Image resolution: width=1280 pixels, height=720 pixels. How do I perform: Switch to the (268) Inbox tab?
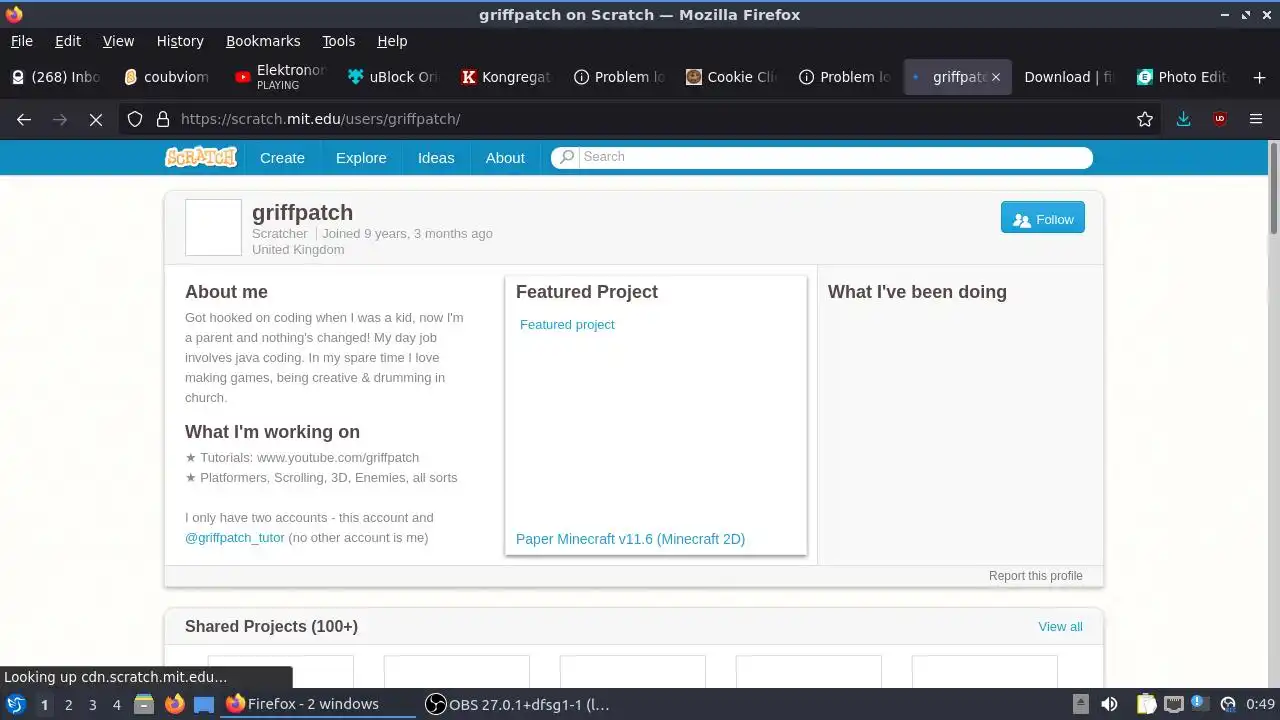pyautogui.click(x=57, y=77)
